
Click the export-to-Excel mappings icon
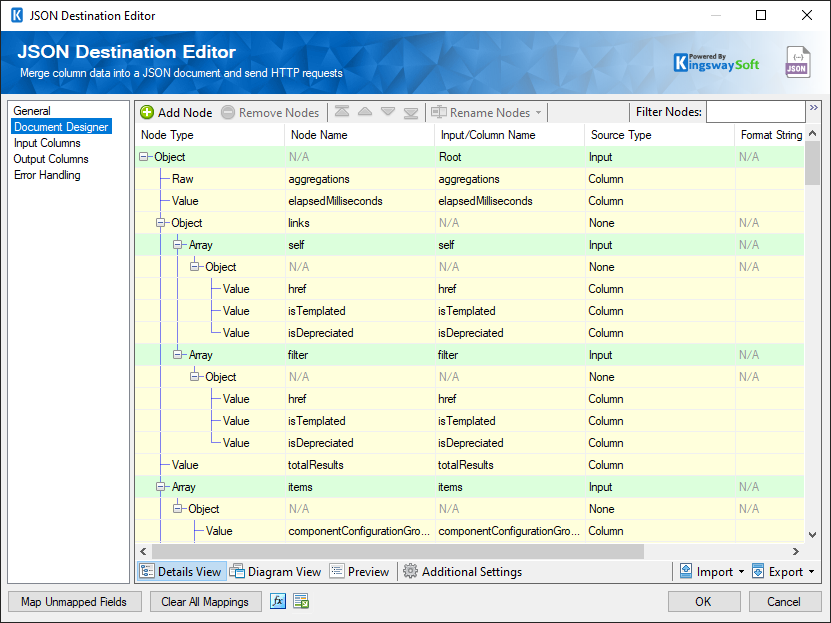299,601
